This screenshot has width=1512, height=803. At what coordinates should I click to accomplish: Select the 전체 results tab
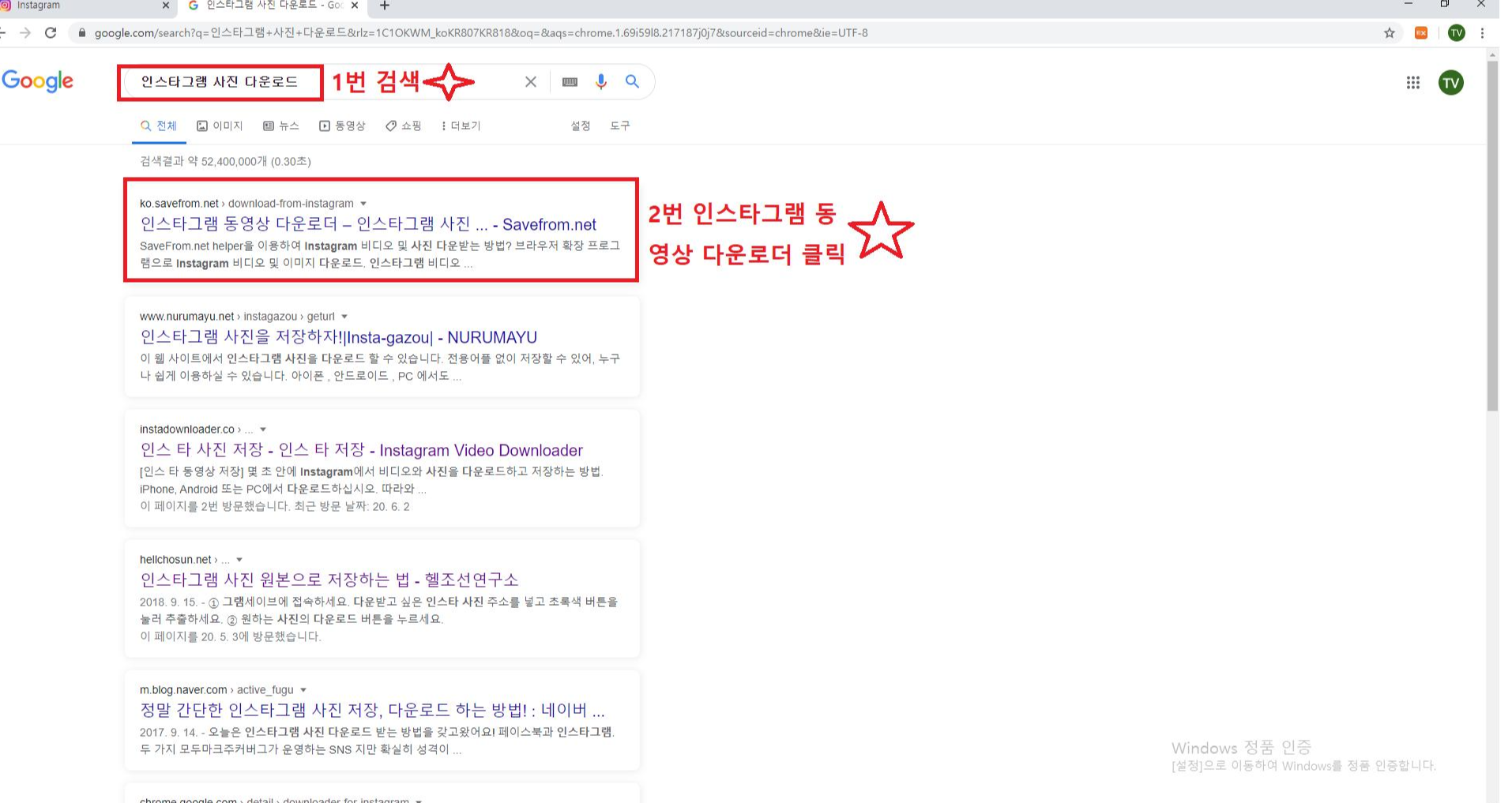(x=159, y=126)
